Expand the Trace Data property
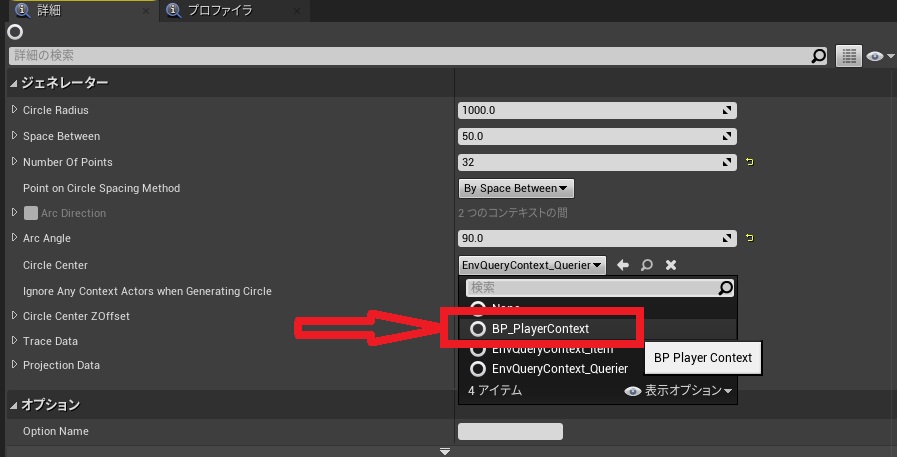The image size is (897, 457). (x=15, y=340)
